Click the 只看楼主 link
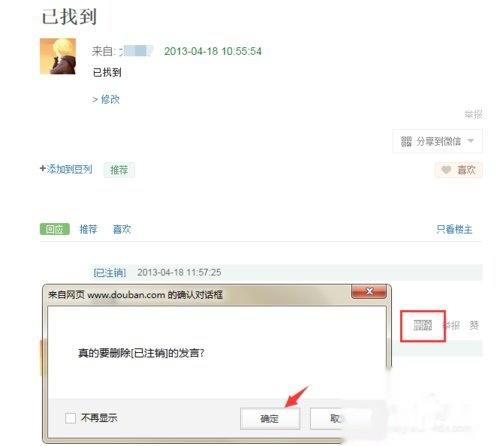Screen dimensions: 500x446 coord(454,229)
